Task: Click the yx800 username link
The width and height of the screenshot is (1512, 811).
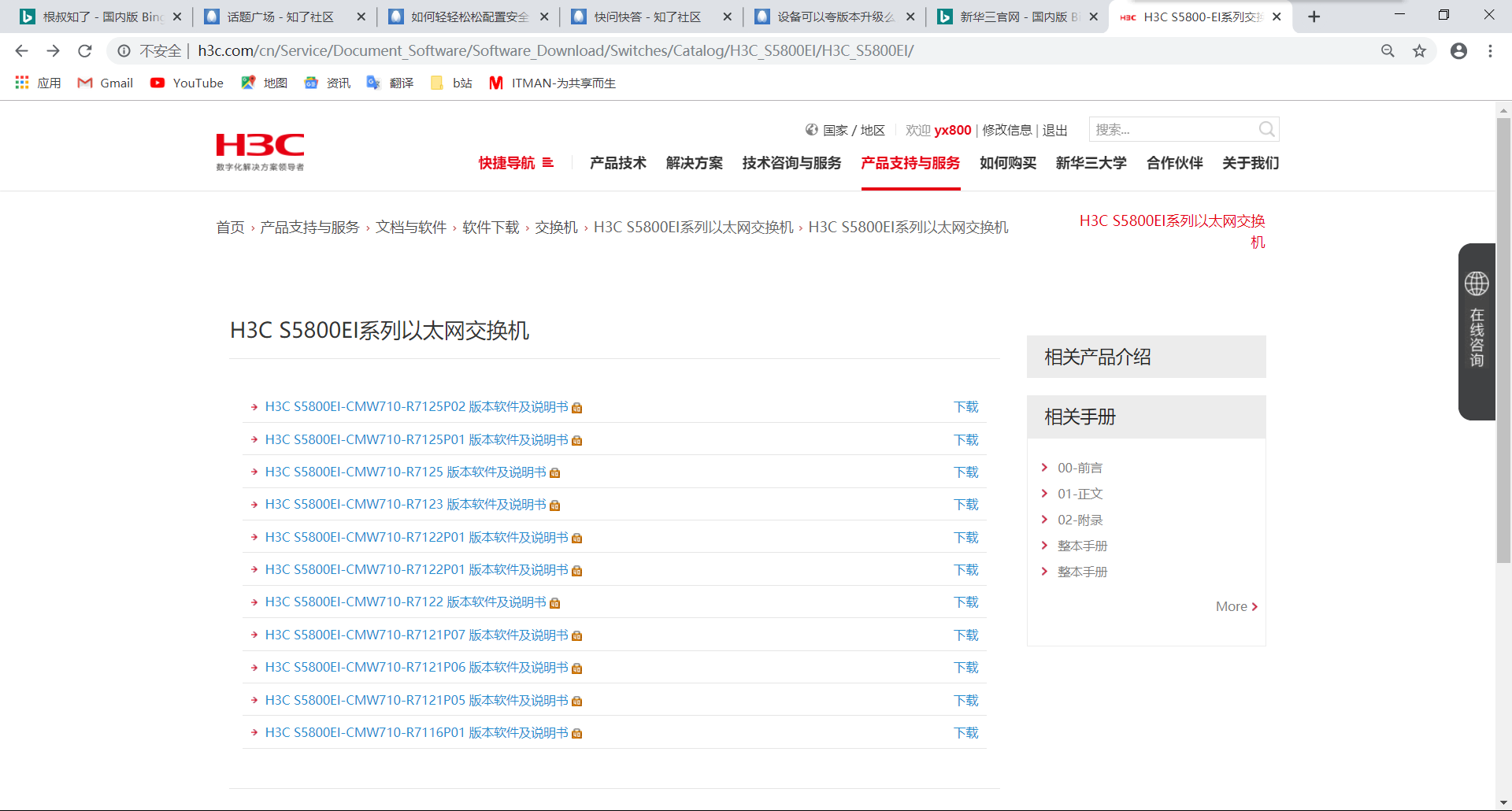Action: point(953,130)
